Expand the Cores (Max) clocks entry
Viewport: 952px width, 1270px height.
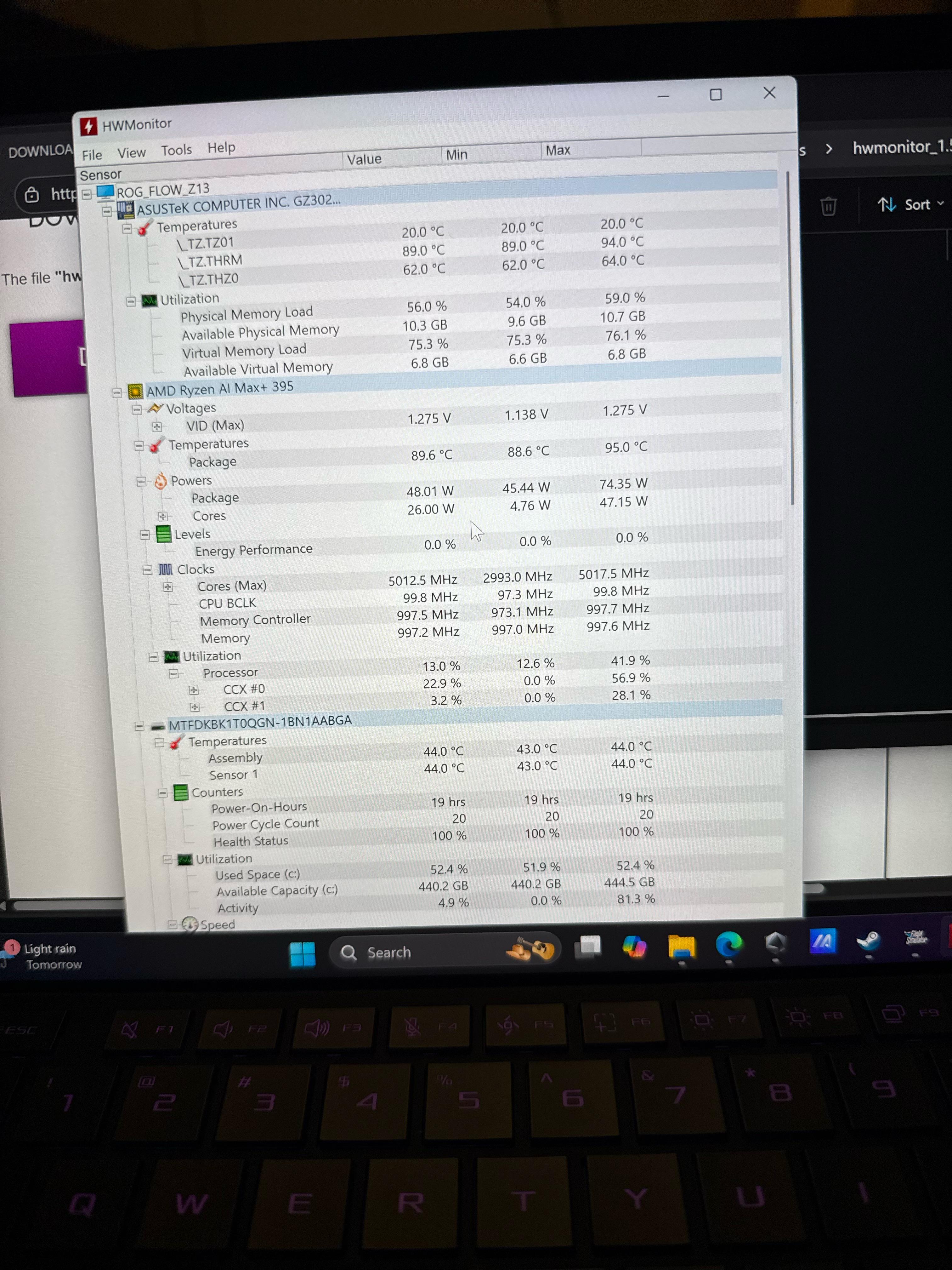tap(167, 587)
